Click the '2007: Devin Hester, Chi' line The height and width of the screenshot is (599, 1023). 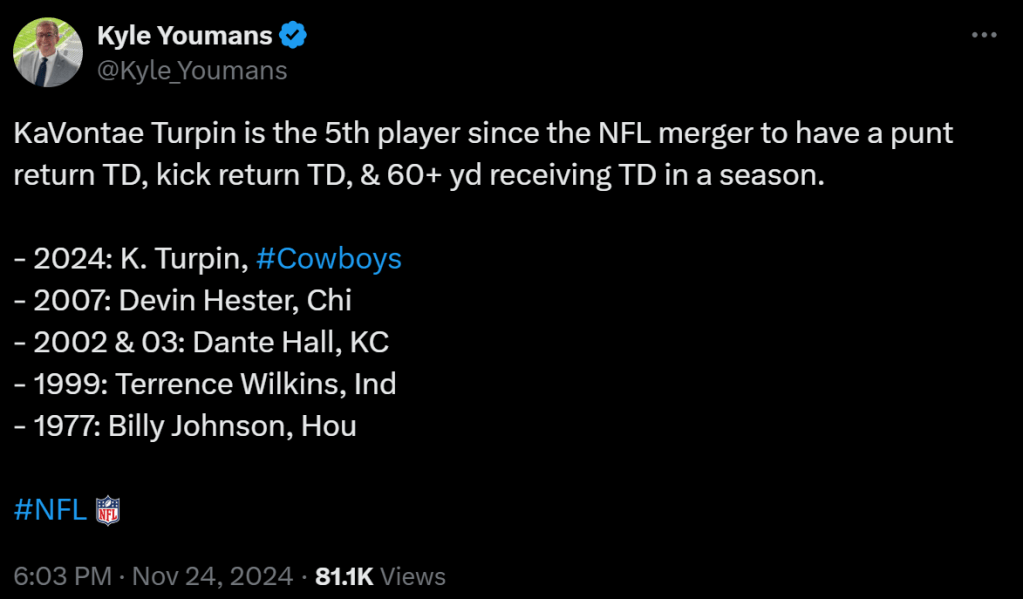click(x=182, y=301)
